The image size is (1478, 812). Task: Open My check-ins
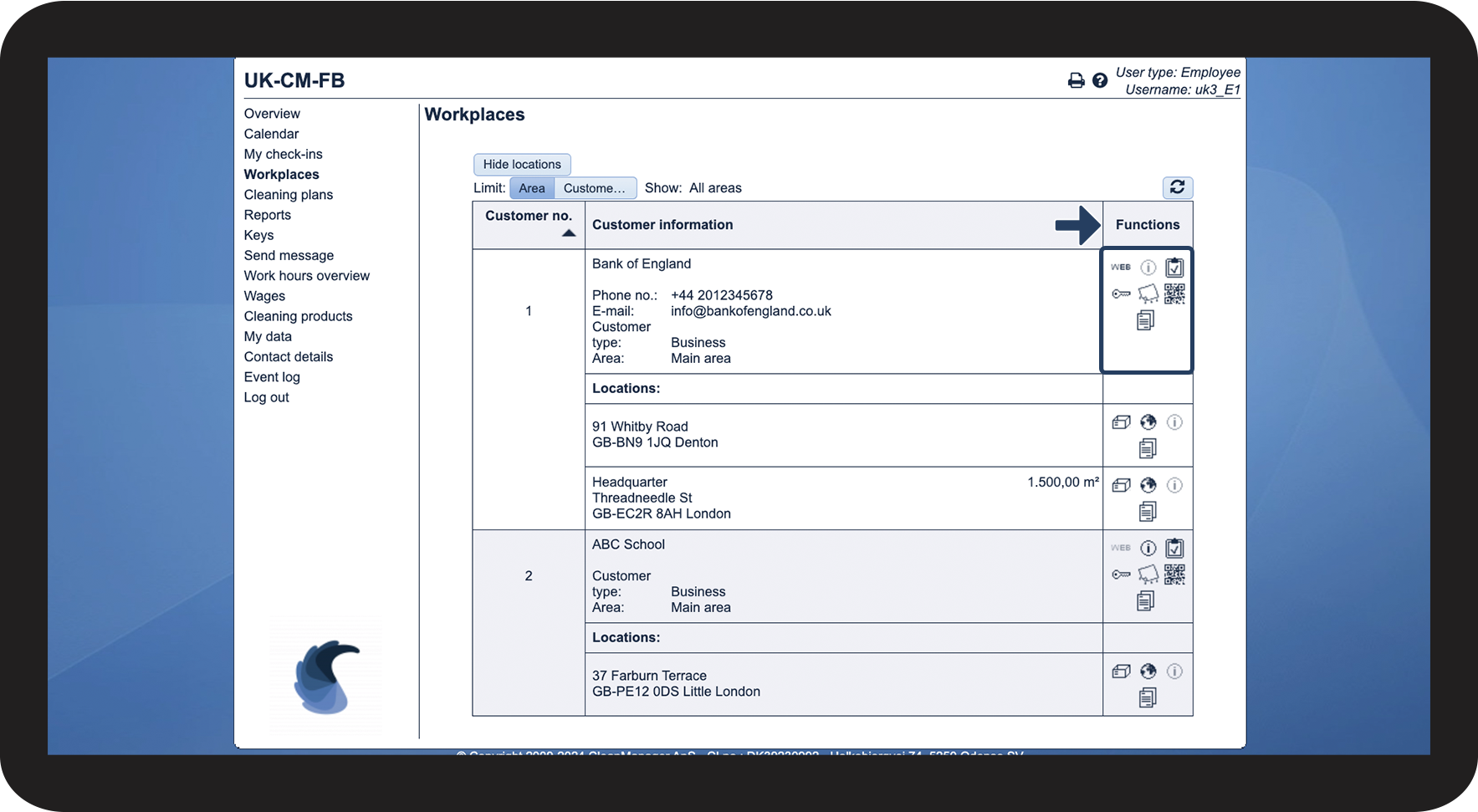tap(283, 154)
